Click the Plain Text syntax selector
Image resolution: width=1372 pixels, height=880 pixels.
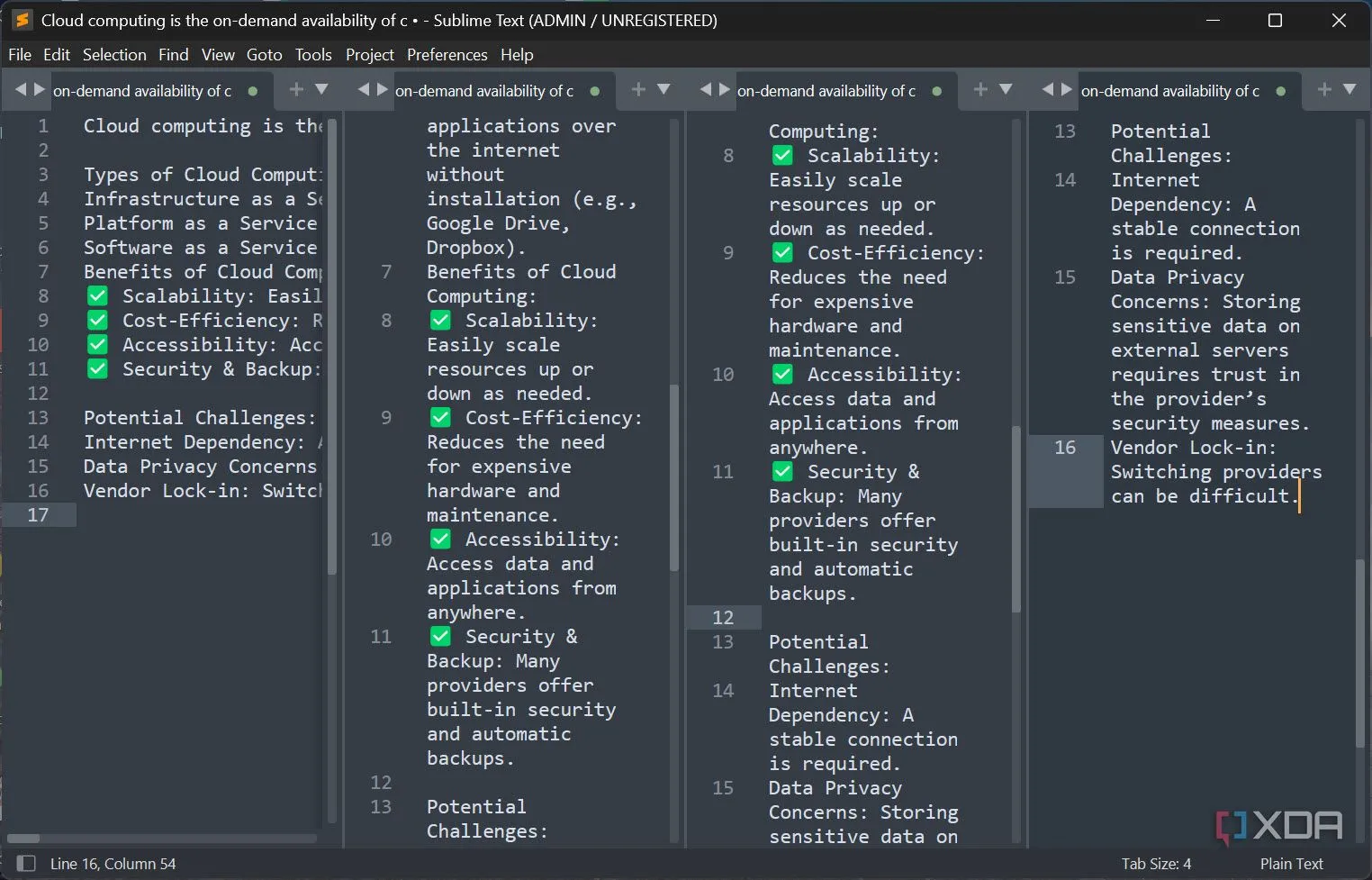pyautogui.click(x=1291, y=864)
